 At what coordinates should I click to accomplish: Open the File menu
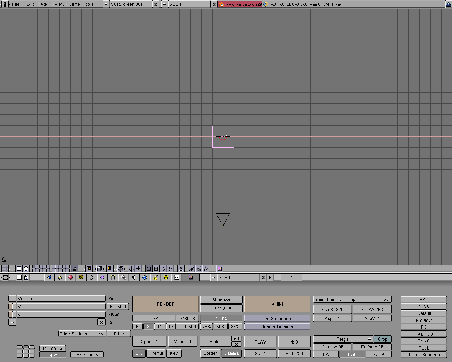coord(15,4)
